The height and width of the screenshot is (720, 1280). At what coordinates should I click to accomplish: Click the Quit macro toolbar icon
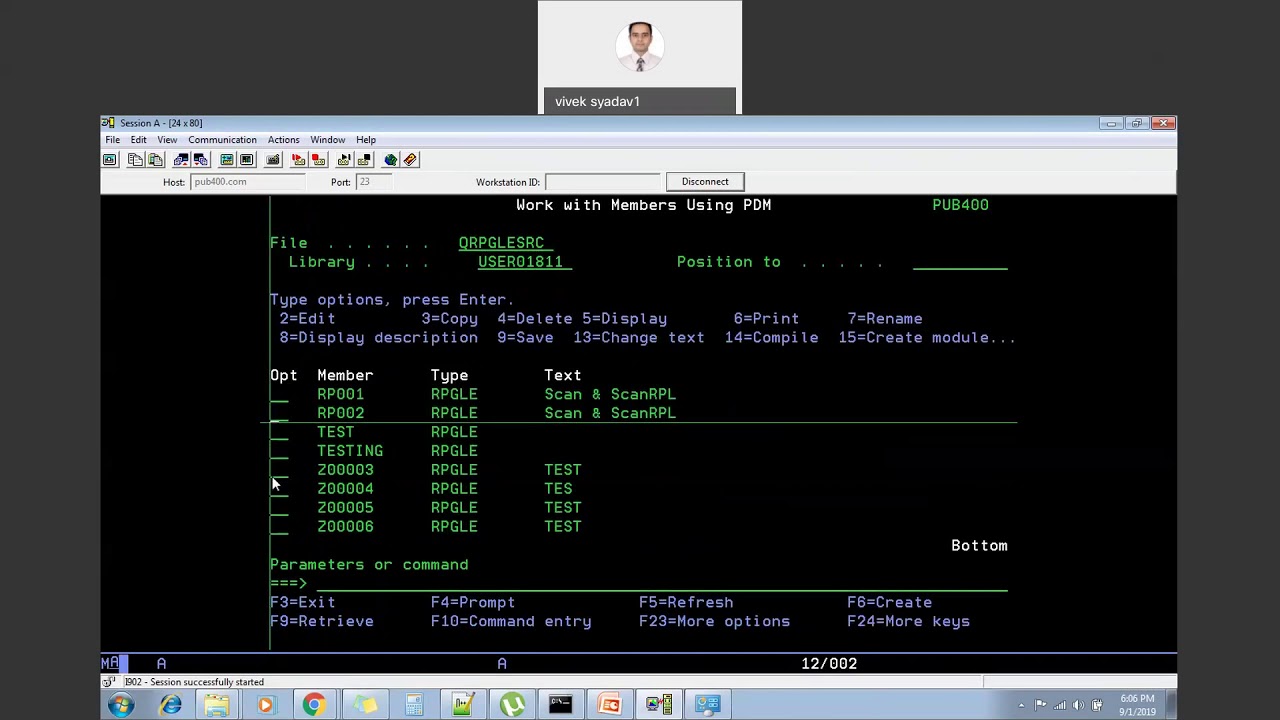(364, 160)
